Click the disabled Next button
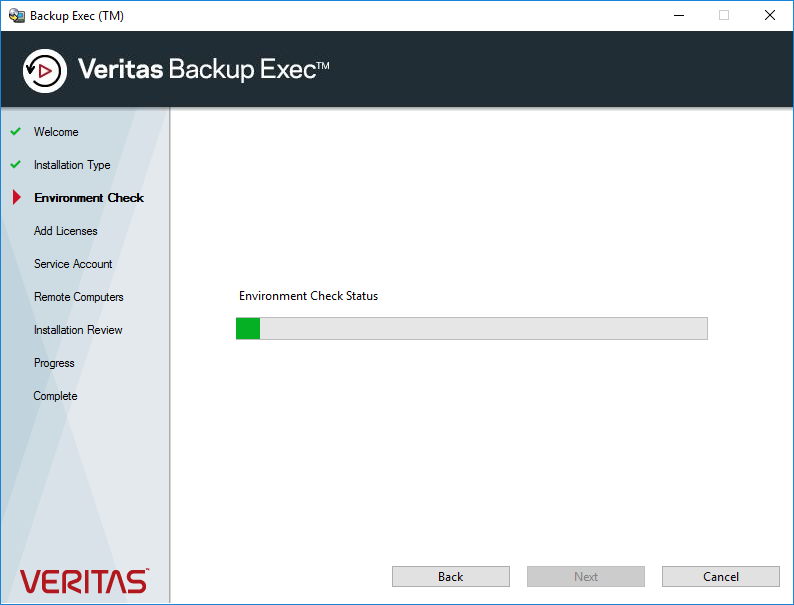Image resolution: width=794 pixels, height=605 pixels. (586, 576)
